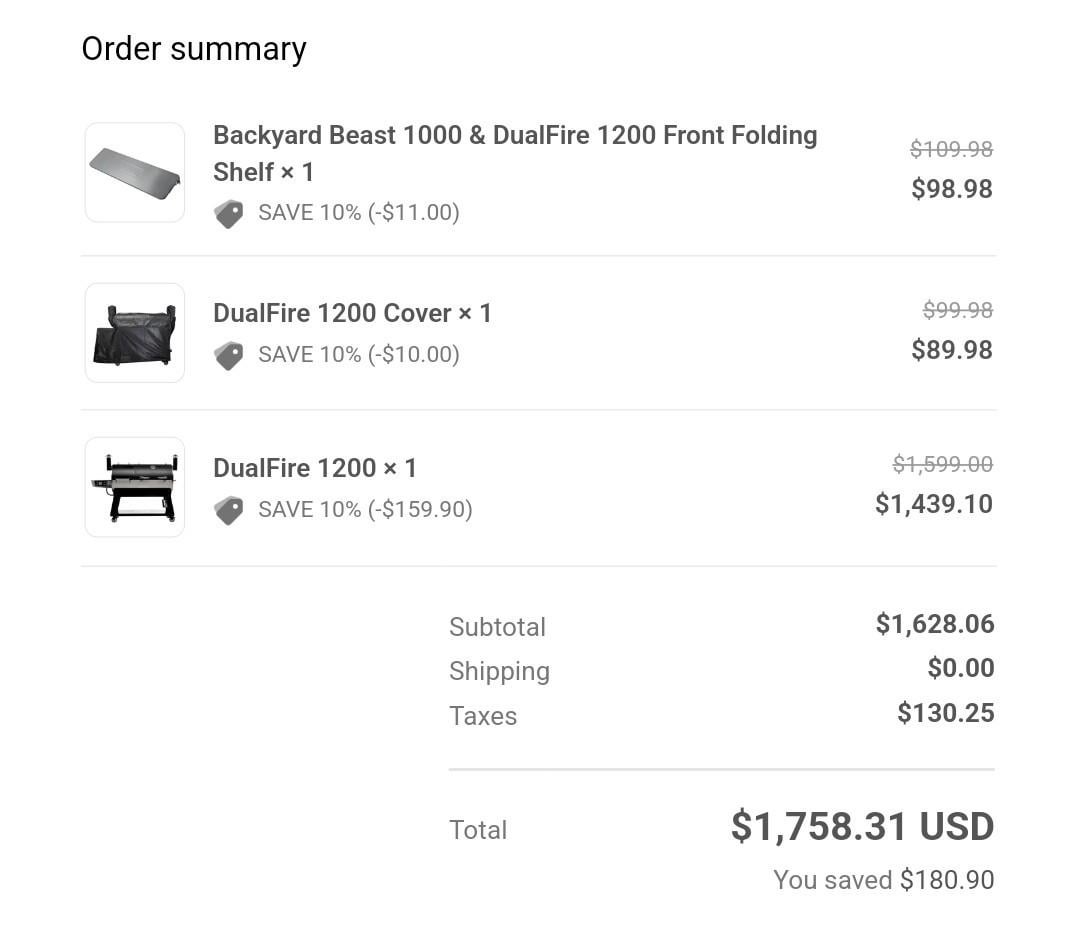The image size is (1080, 930).
Task: Click the discount tag icon under Folding Shelf
Action: [229, 214]
